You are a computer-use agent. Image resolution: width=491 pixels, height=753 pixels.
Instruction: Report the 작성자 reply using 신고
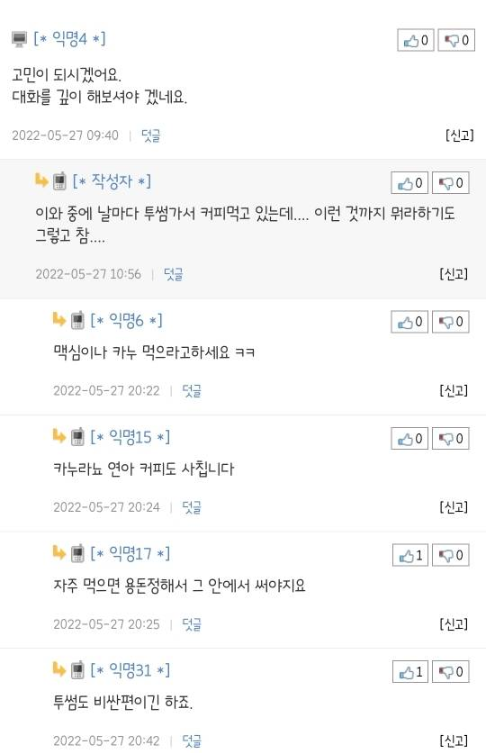(x=454, y=274)
